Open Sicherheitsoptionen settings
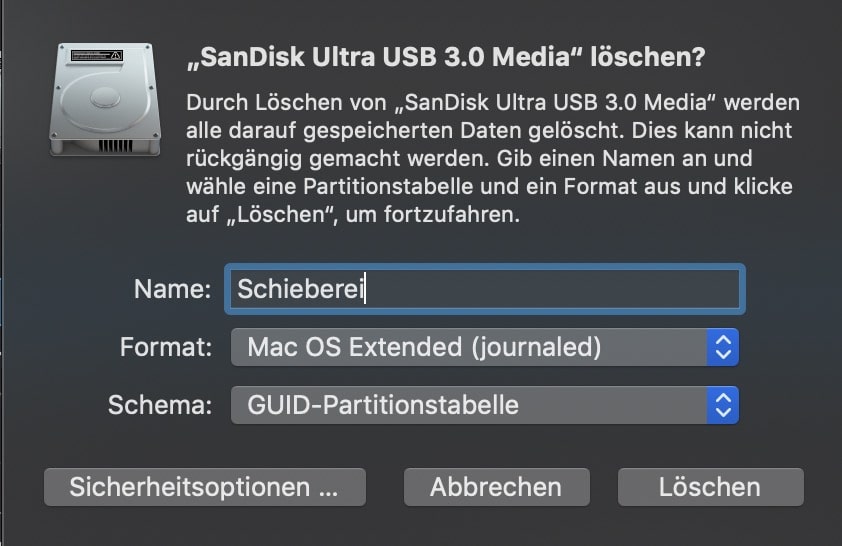842x546 pixels. (205, 487)
